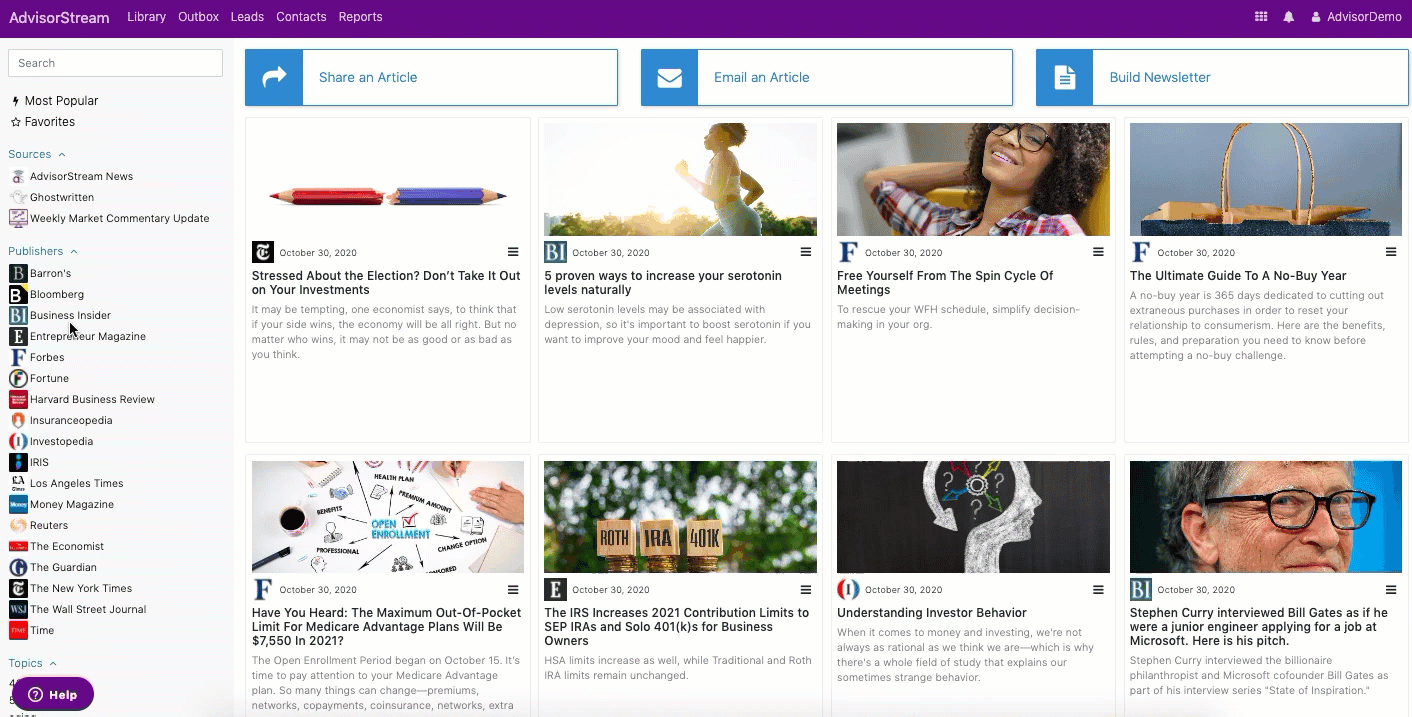Open the ROTH IRA 401K blocks thumbnail
The image size is (1412, 717).
click(680, 517)
